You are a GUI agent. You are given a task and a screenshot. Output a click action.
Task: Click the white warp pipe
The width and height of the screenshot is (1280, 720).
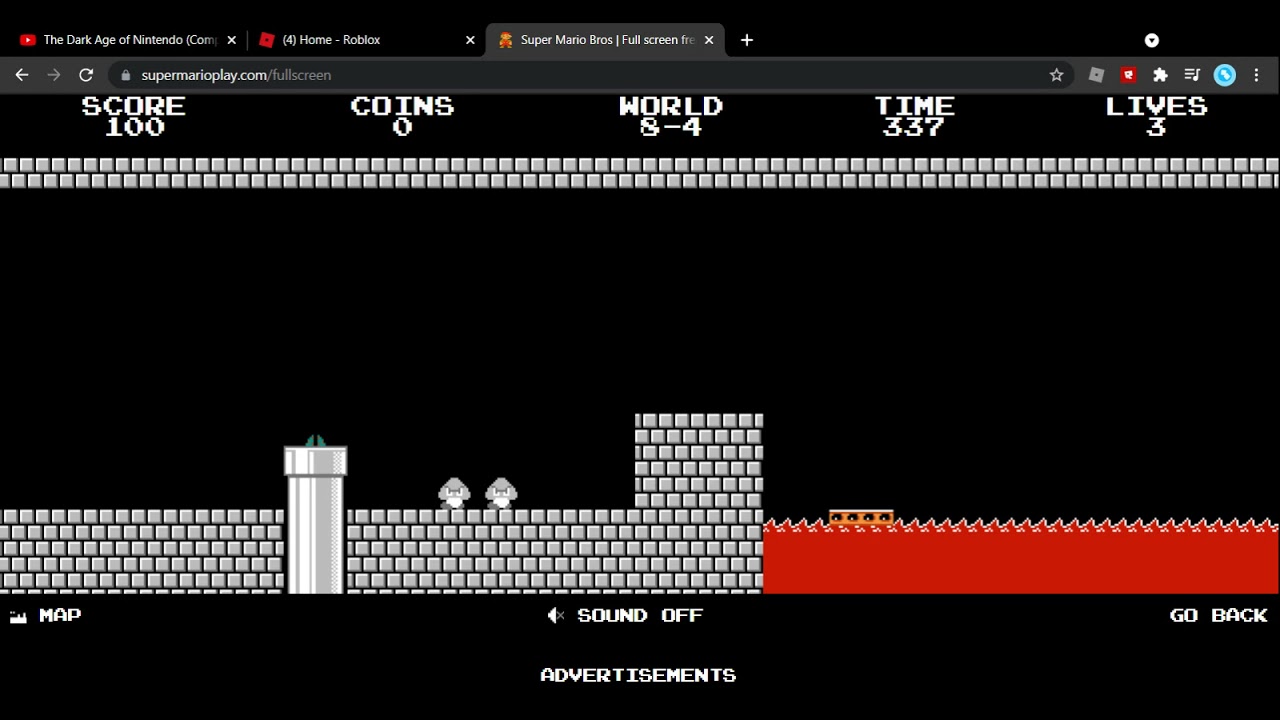[315, 520]
